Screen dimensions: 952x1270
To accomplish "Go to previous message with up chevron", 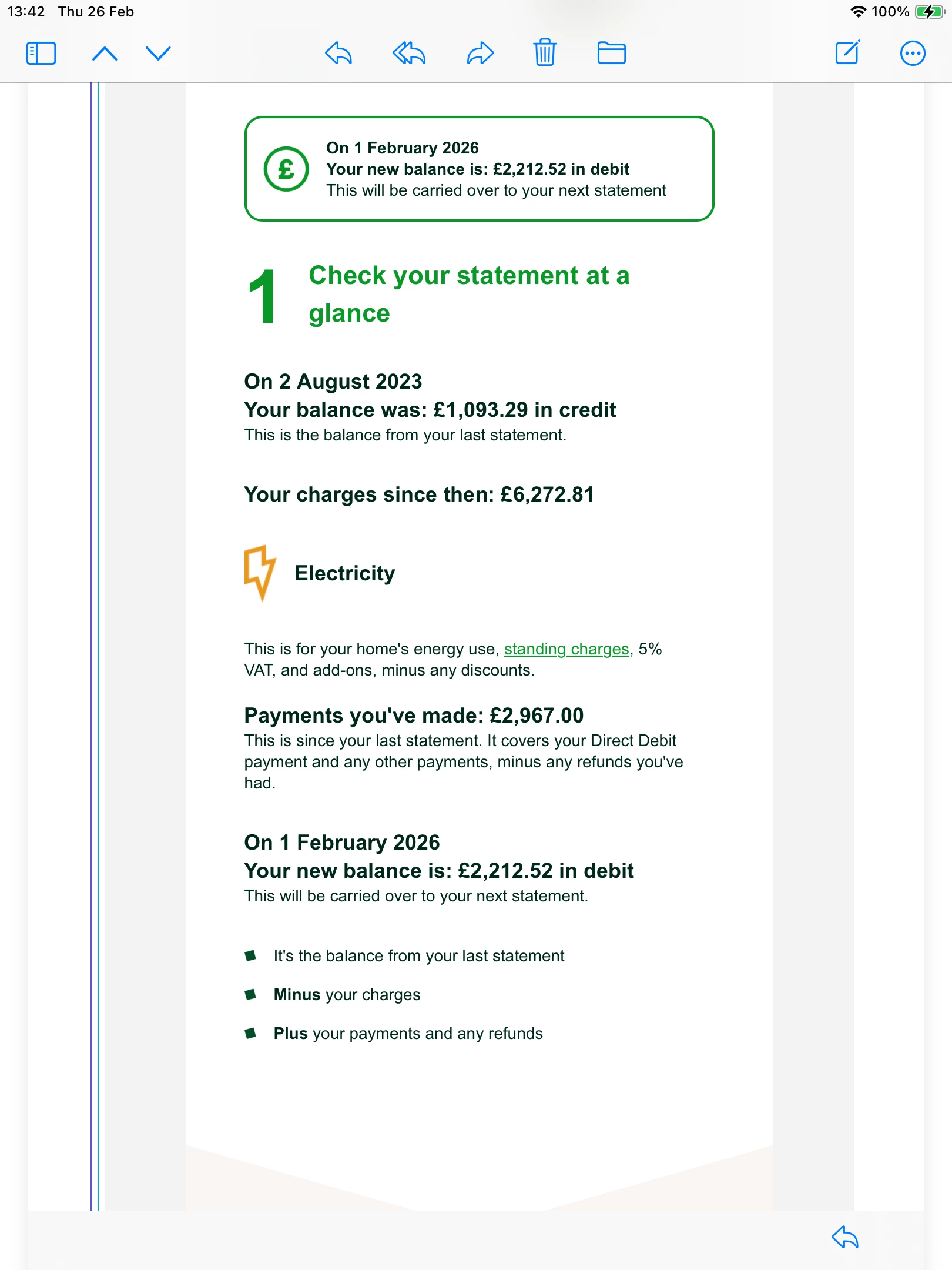I will (105, 54).
